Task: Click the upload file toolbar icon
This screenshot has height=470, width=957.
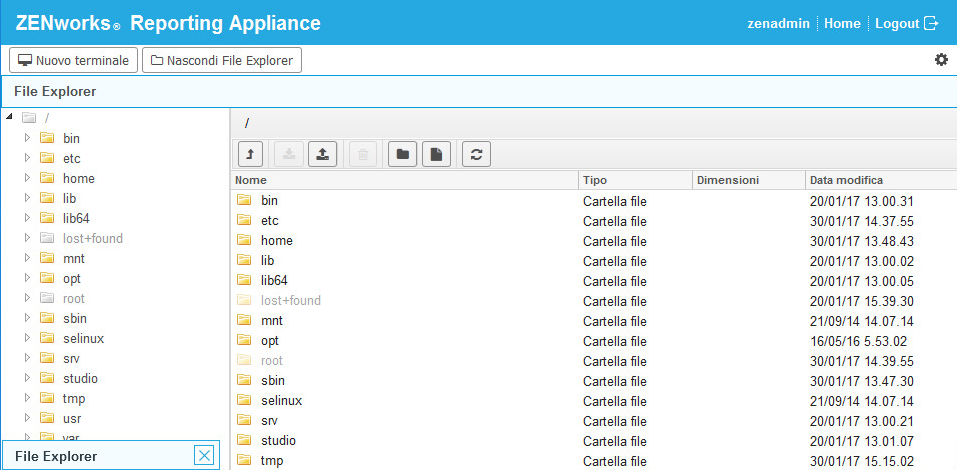Action: click(323, 154)
